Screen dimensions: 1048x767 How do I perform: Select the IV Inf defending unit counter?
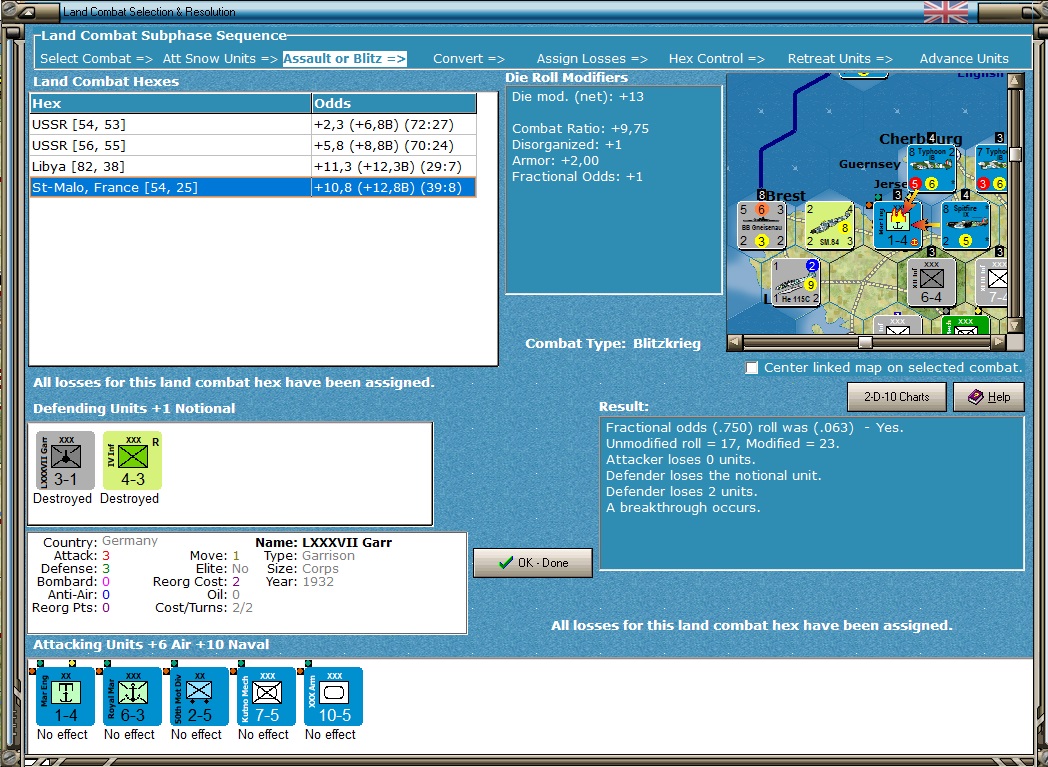tap(131, 461)
